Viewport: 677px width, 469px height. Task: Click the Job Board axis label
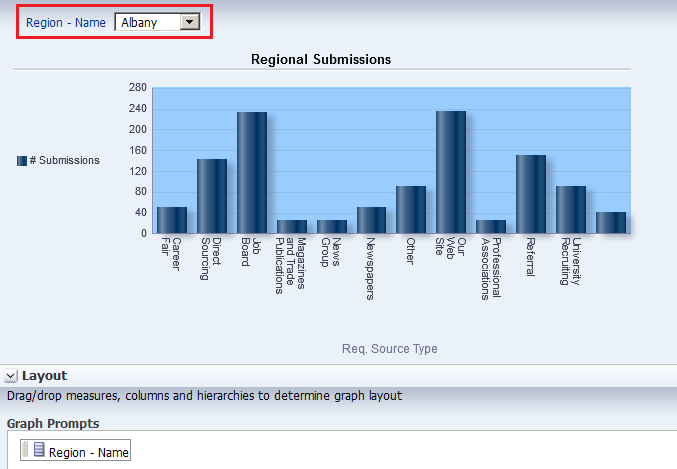(x=251, y=252)
